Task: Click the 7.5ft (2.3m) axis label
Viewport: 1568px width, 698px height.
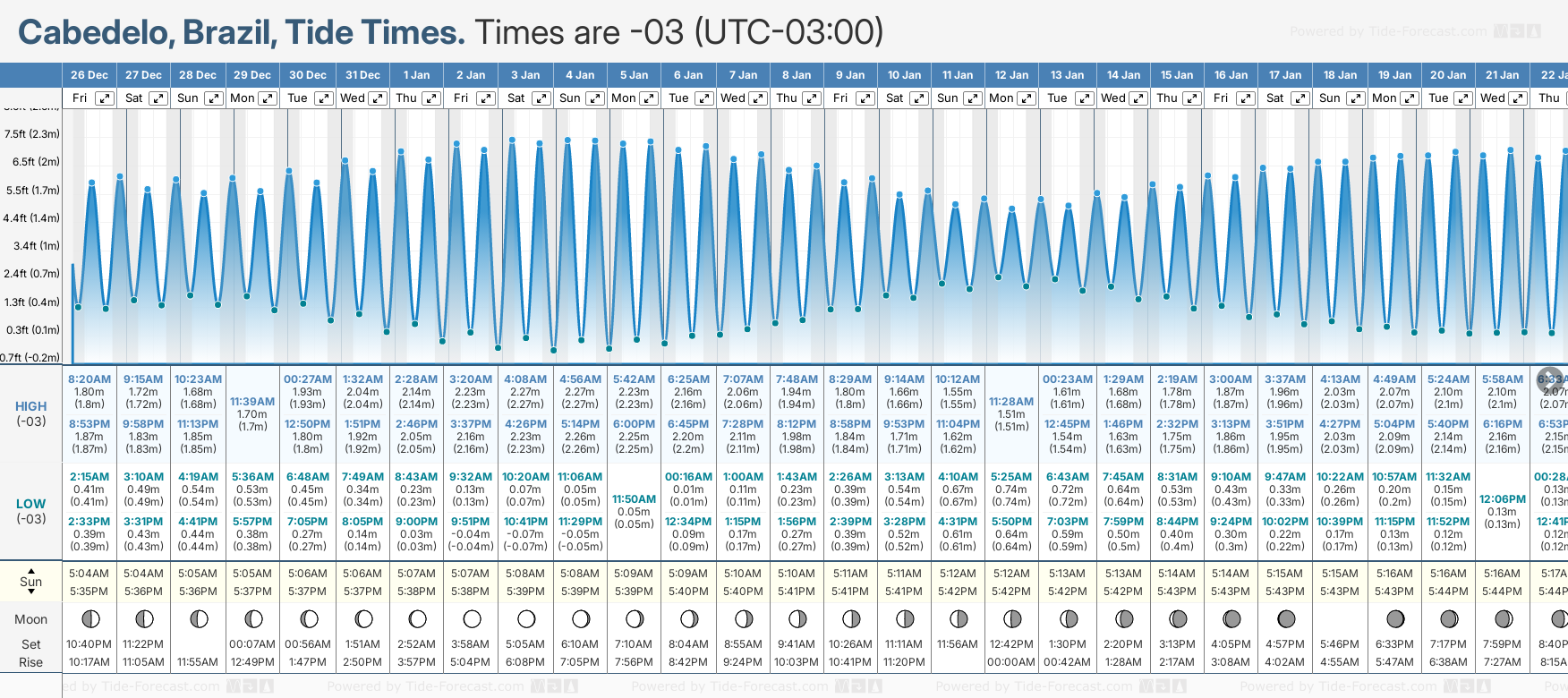Action: [x=32, y=134]
